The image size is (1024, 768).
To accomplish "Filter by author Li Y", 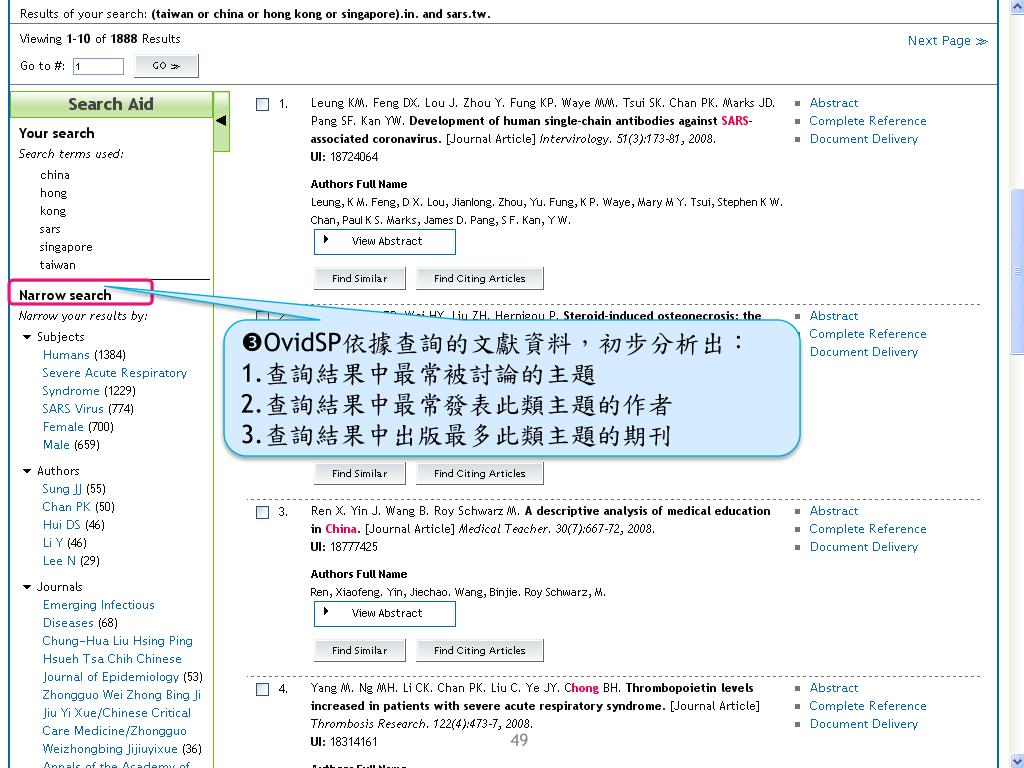I will pyautogui.click(x=52, y=543).
